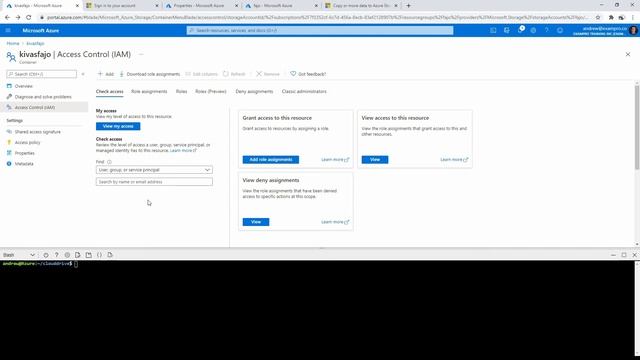The width and height of the screenshot is (640, 360).
Task: Collapse the left resource menu
Action: point(83,74)
